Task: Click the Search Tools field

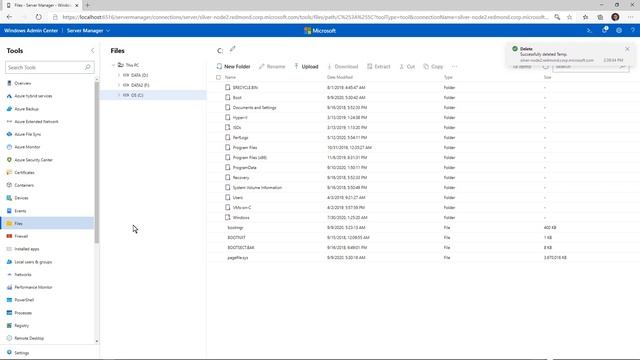Action: pos(49,67)
